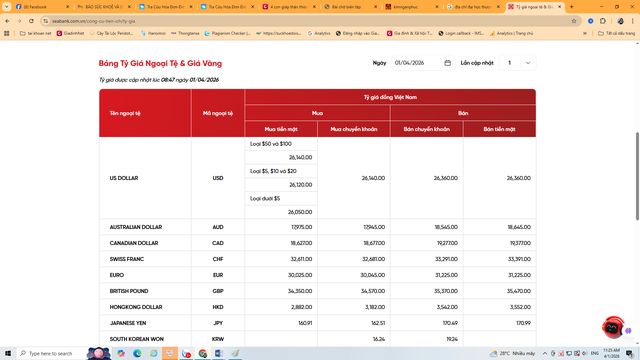Click the Mua tiền mặt column header
The height and width of the screenshot is (360, 640).
coord(281,129)
